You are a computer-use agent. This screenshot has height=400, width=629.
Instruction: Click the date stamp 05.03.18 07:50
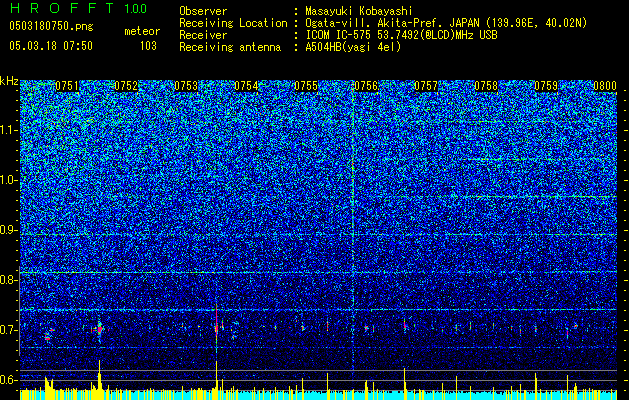(x=51, y=45)
